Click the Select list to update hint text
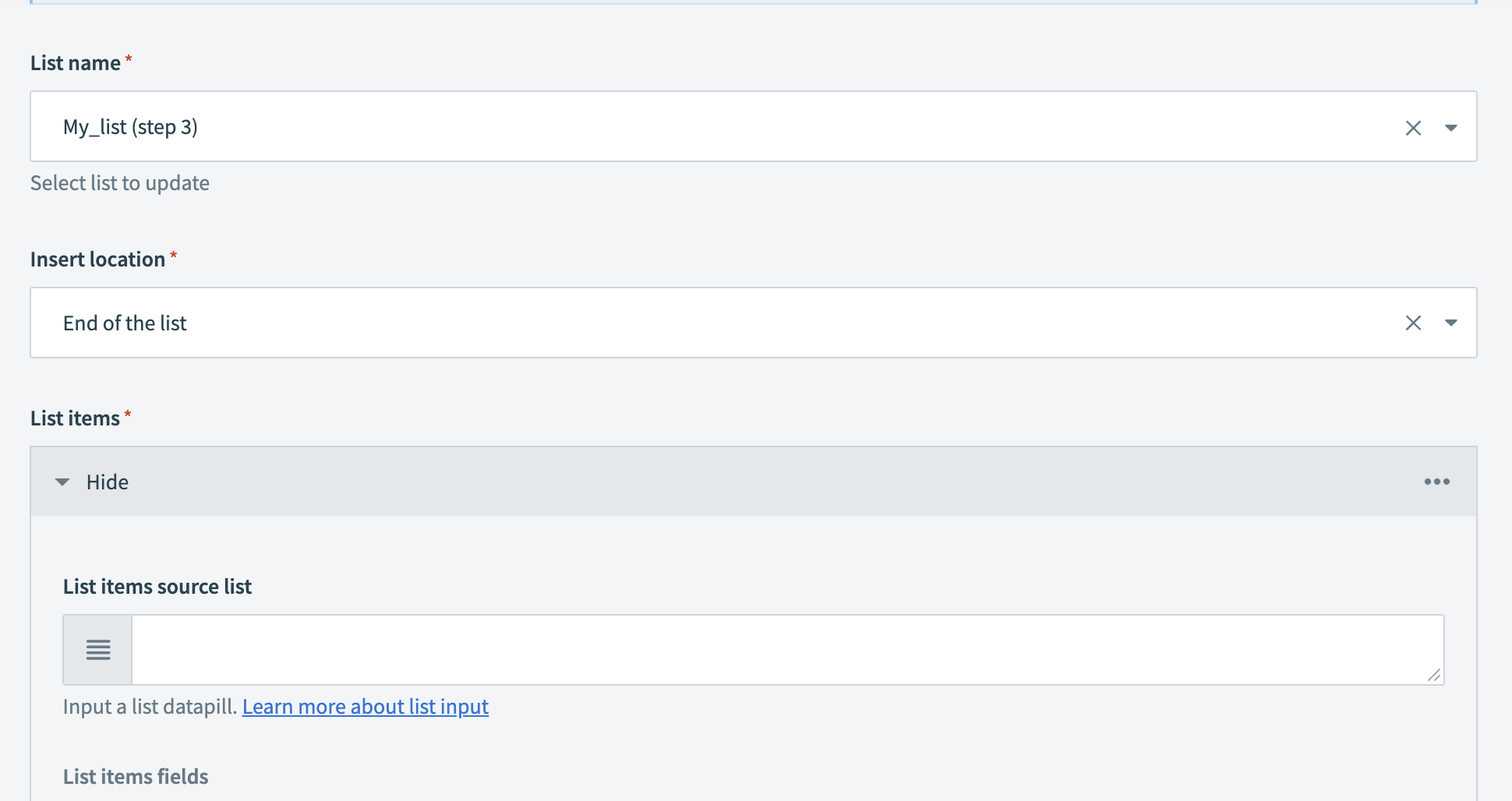The width and height of the screenshot is (1512, 801). tap(120, 183)
